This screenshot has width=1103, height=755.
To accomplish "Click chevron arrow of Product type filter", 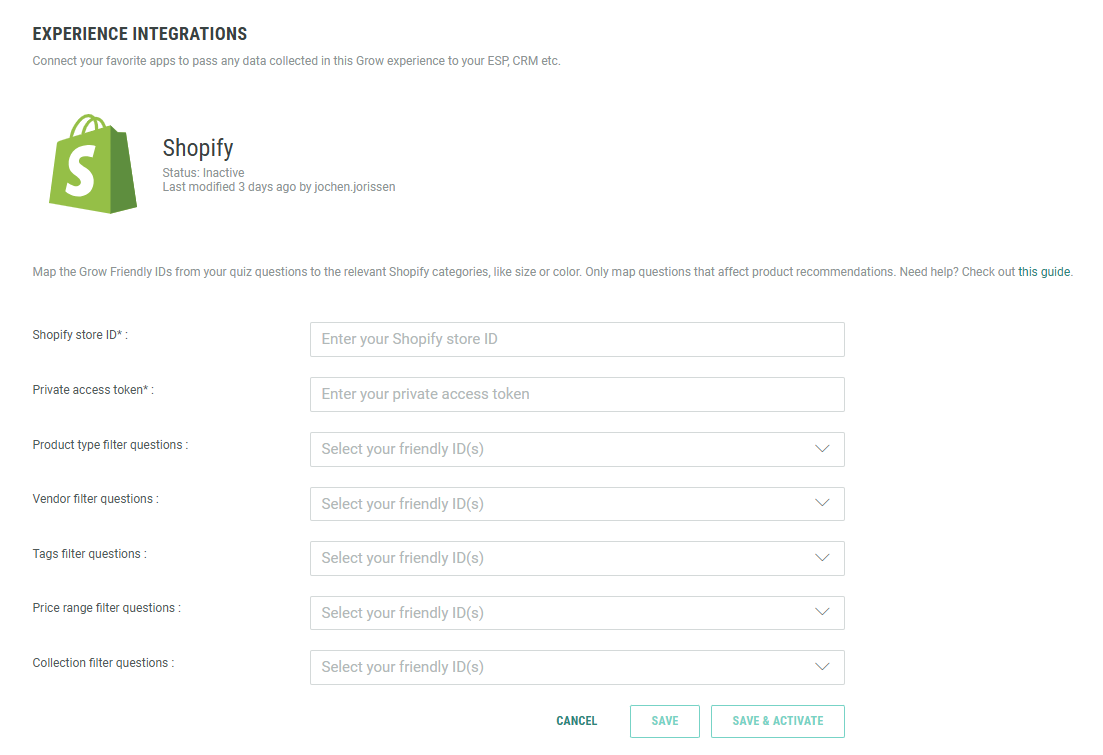I will point(822,449).
